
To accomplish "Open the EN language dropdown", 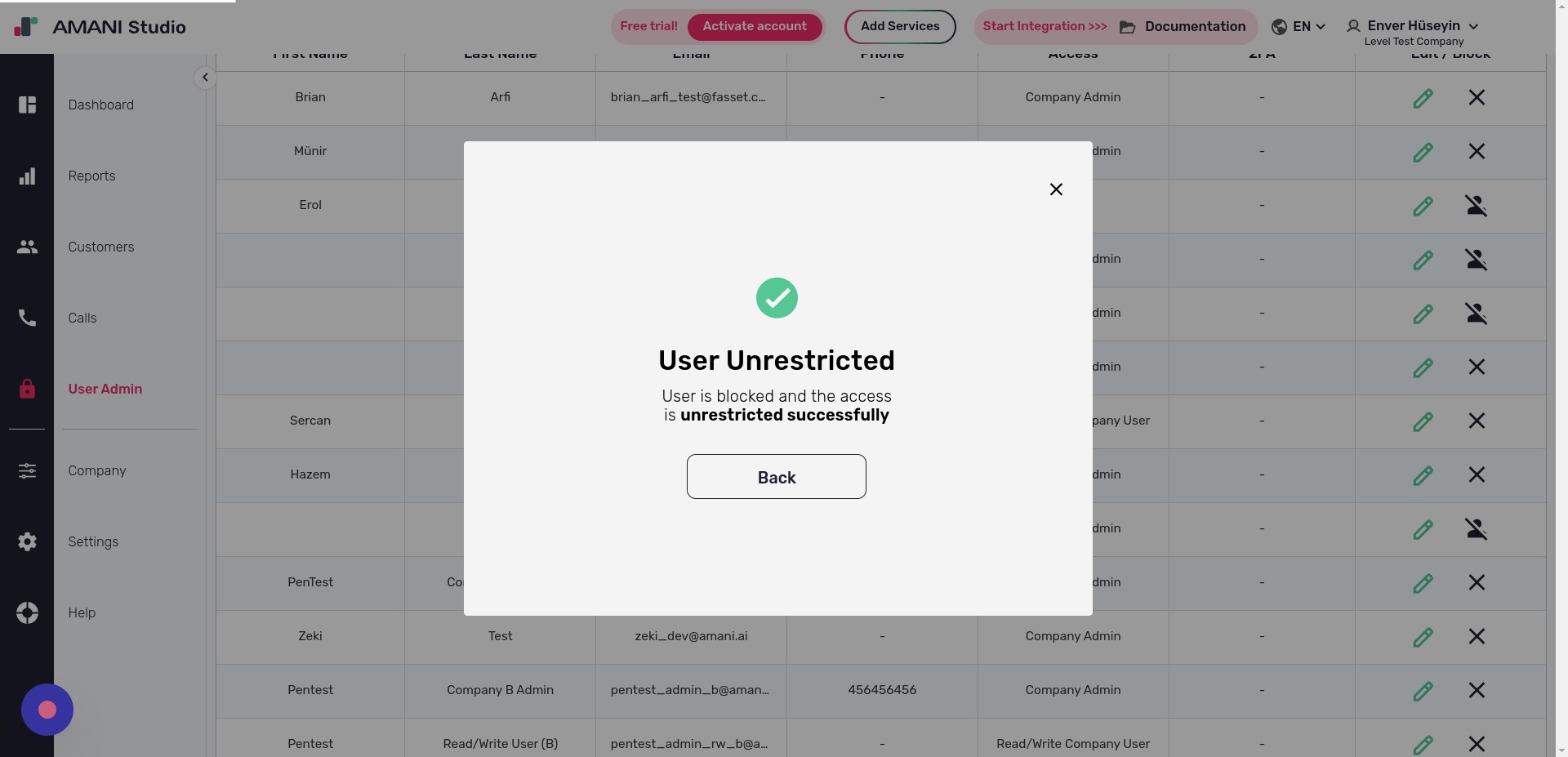I will (1298, 26).
